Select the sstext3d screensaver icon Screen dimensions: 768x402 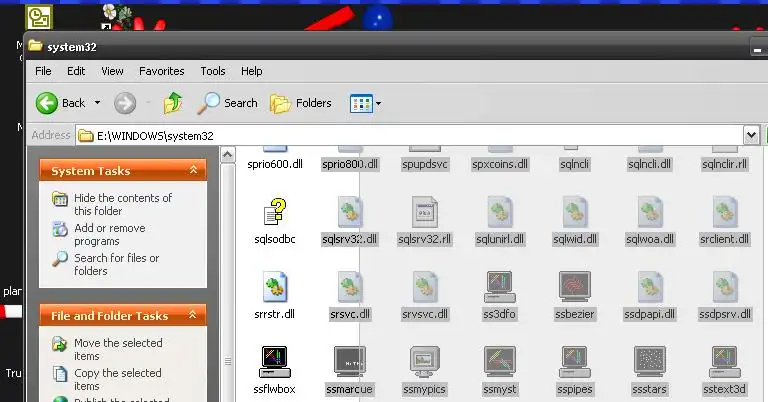pyautogui.click(x=724, y=362)
